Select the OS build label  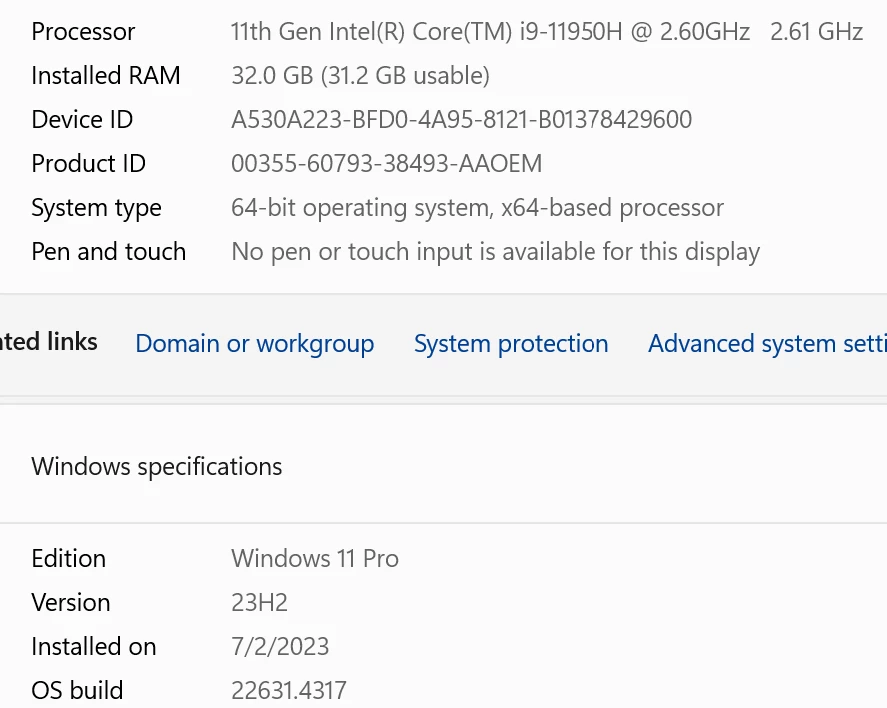pyautogui.click(x=77, y=690)
